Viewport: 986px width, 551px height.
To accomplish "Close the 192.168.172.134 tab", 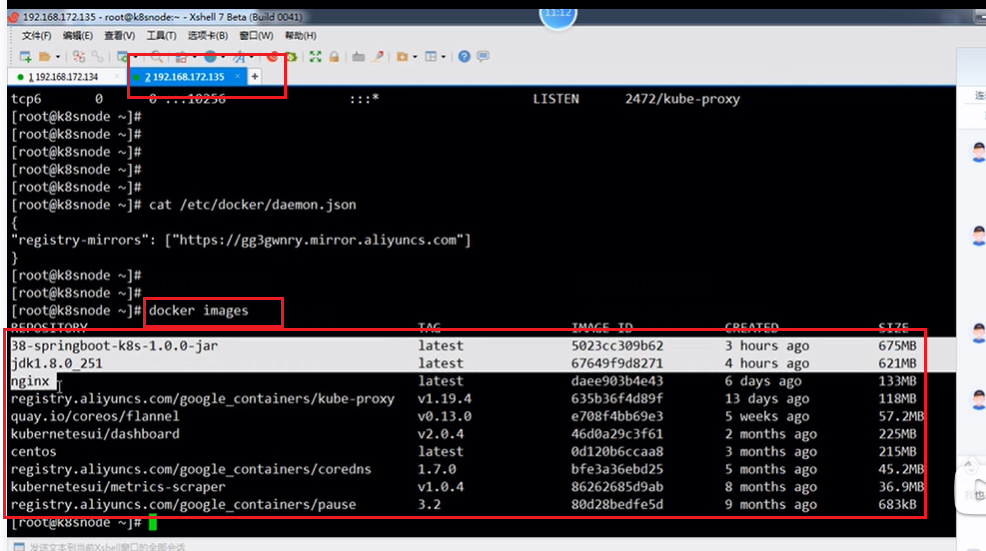I will 117,76.
